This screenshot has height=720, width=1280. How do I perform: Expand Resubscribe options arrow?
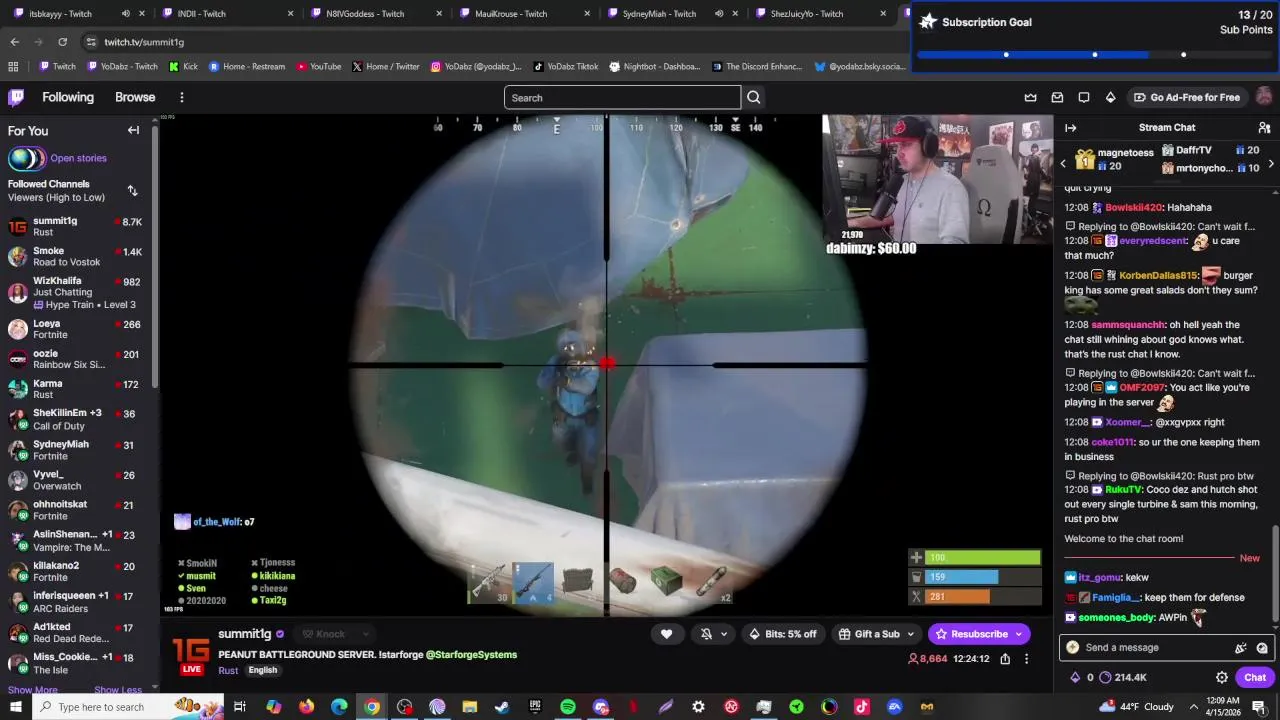1019,634
